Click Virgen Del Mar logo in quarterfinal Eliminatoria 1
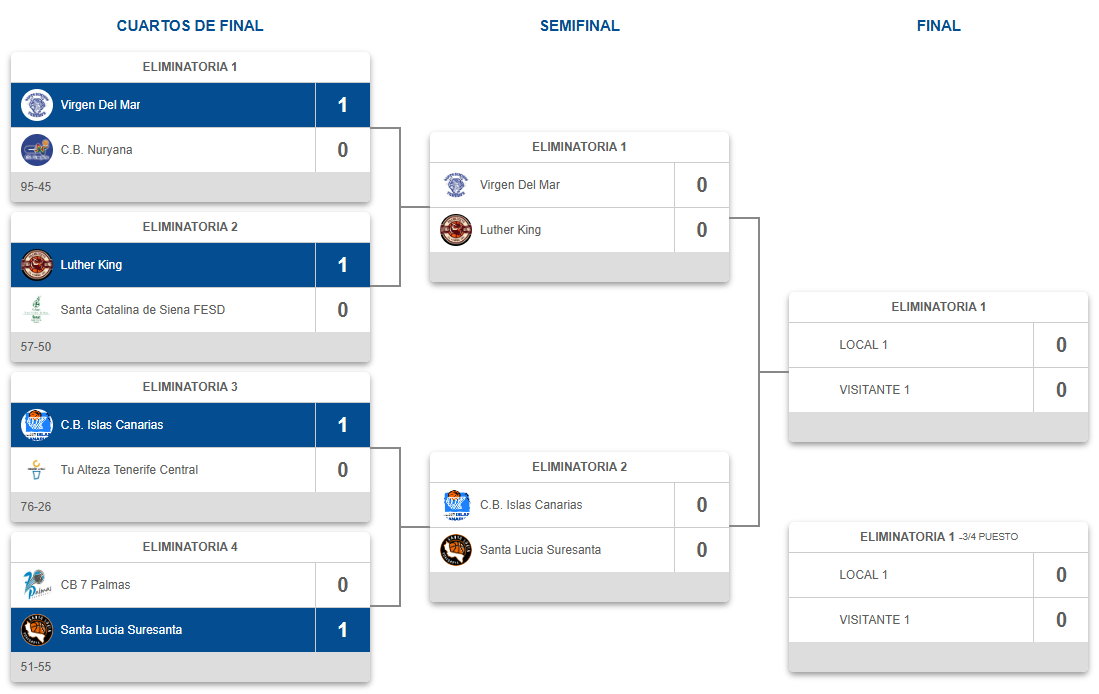The height and width of the screenshot is (694, 1099). 37,105
